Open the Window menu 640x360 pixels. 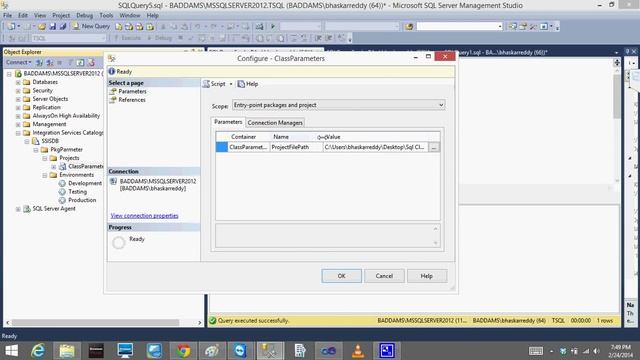coord(130,15)
